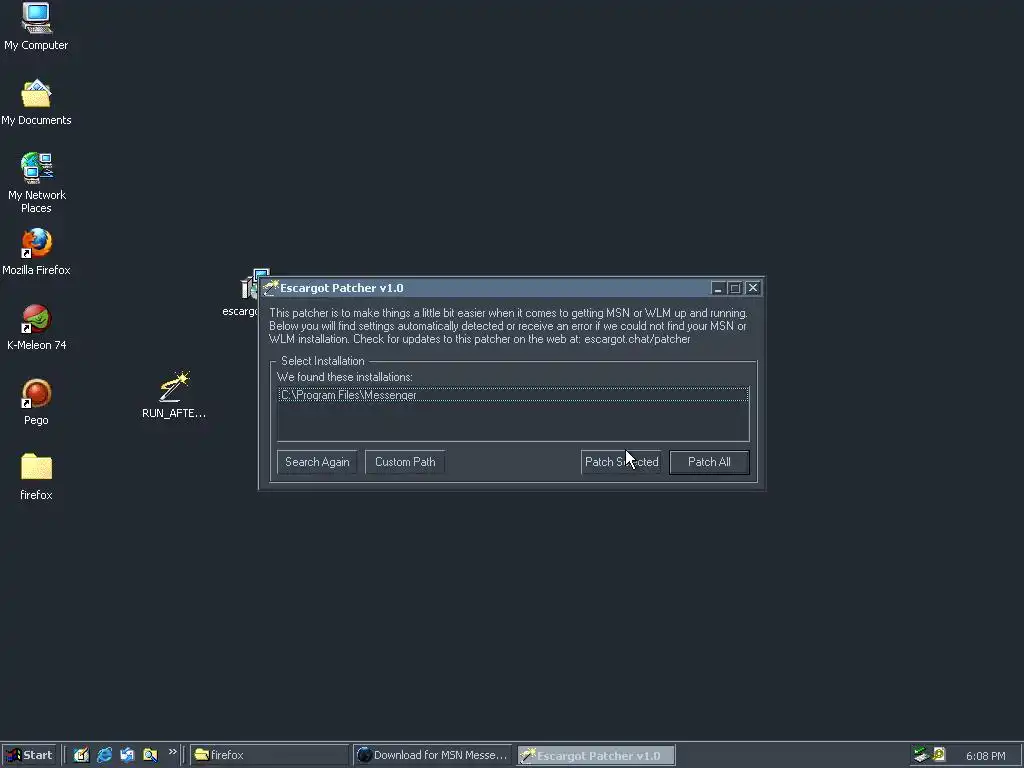The height and width of the screenshot is (768, 1024).
Task: Click Escargot Patcher v1.0 taskbar button
Action: [x=596, y=756]
